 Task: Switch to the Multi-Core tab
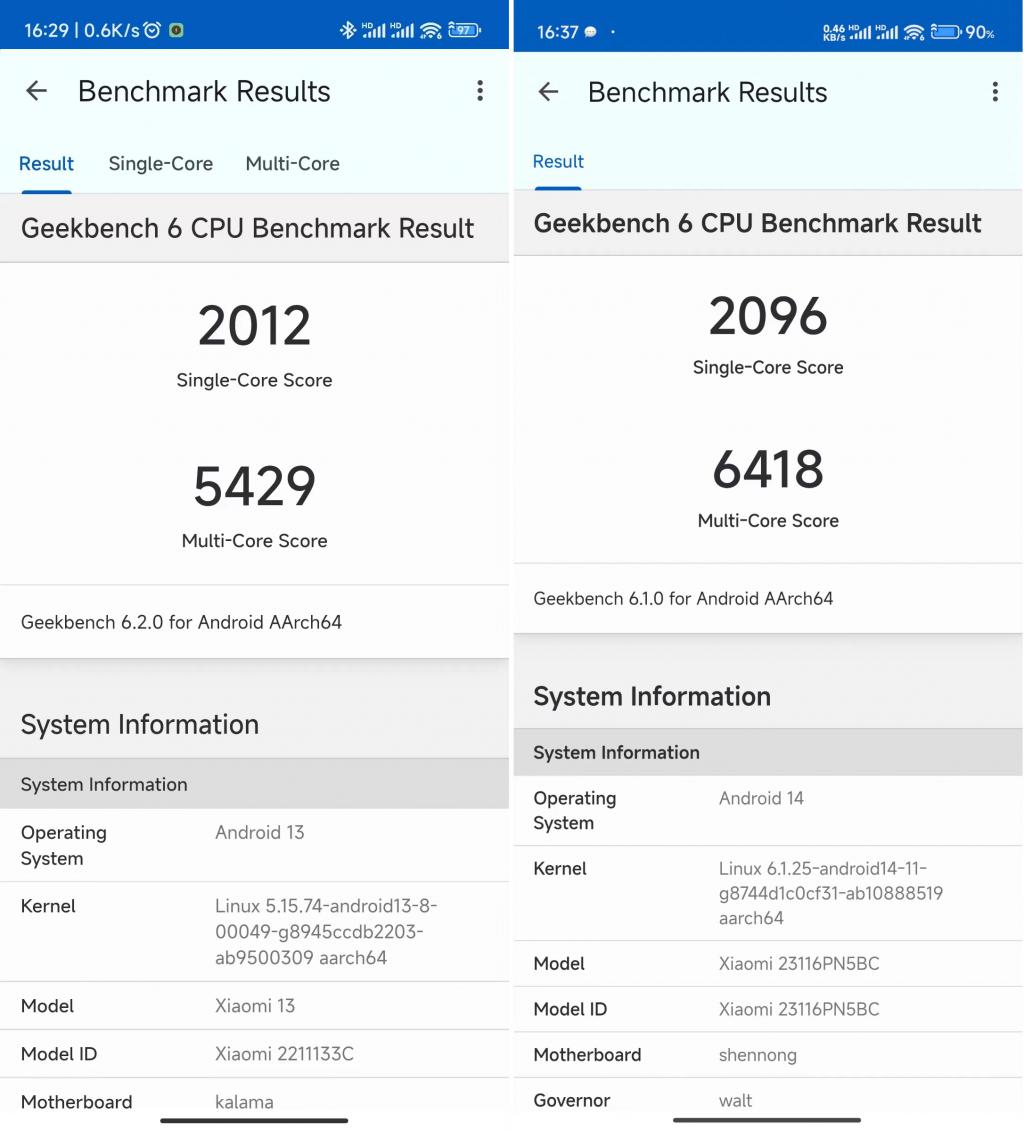293,164
